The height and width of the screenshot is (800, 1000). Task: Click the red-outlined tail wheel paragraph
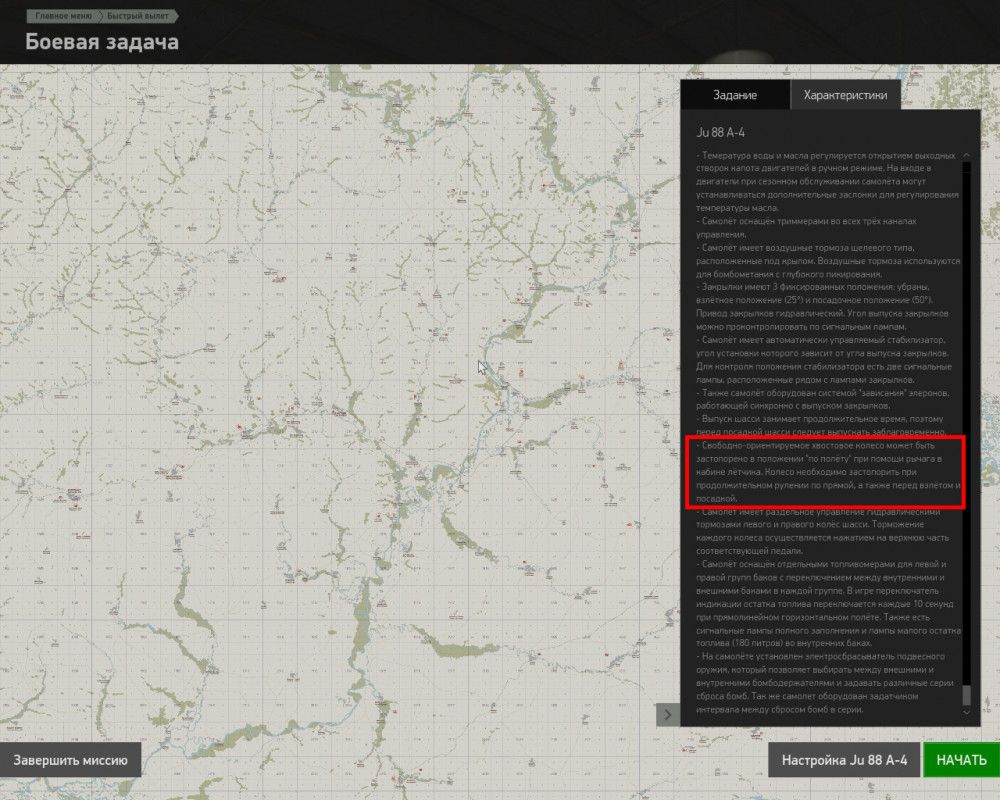[825, 472]
